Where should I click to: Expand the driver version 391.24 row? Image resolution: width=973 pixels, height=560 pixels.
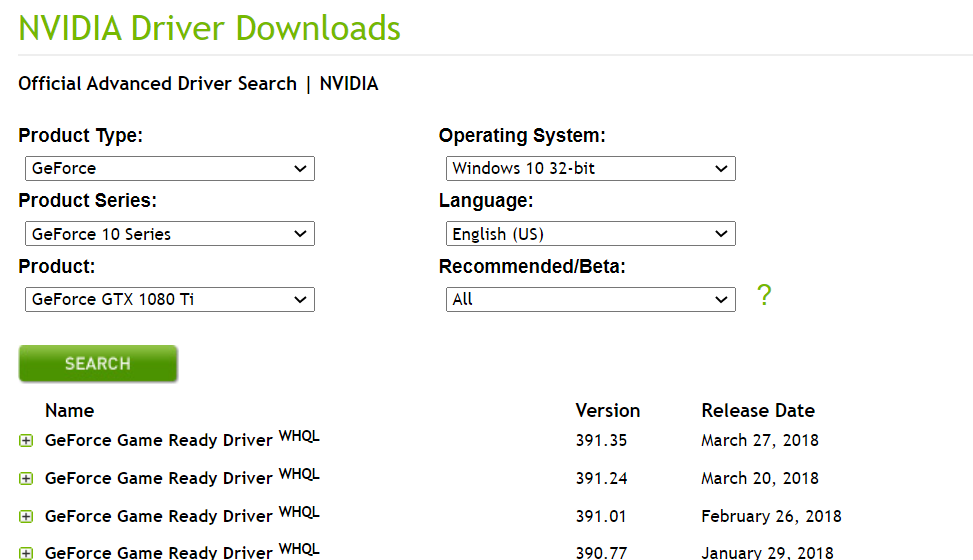point(26,479)
